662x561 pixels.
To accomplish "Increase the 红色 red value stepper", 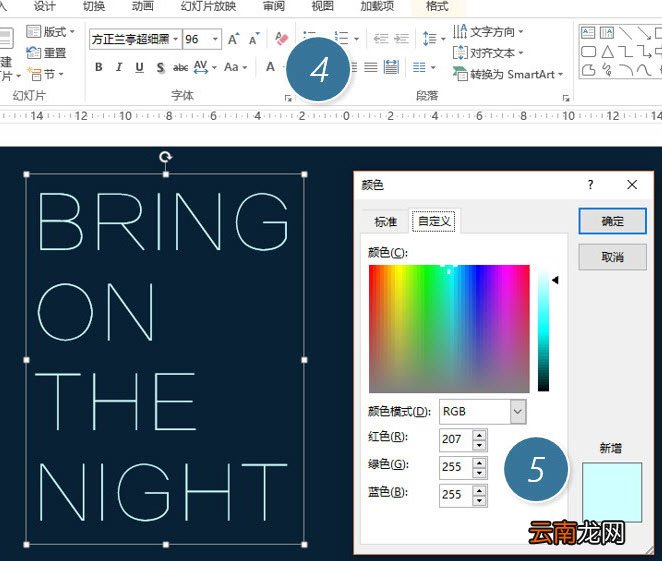I will 479,435.
